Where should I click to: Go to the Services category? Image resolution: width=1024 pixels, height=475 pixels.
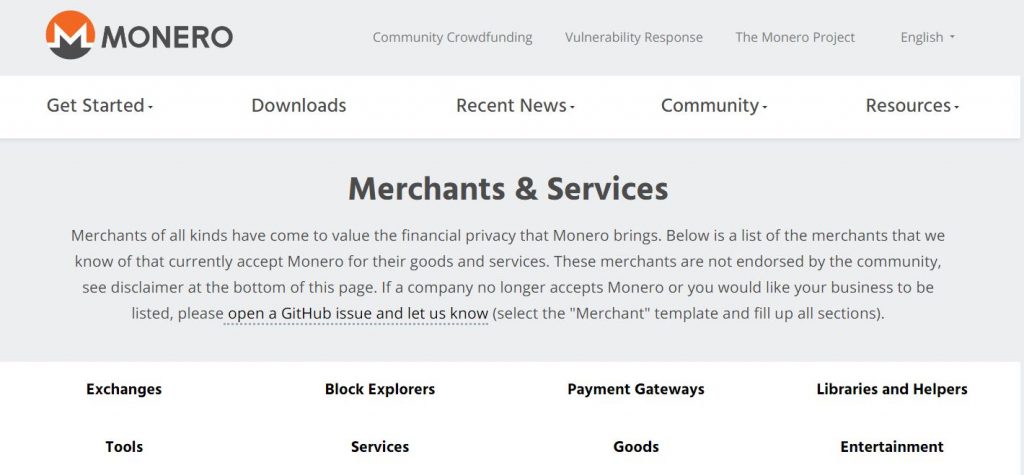coord(380,447)
